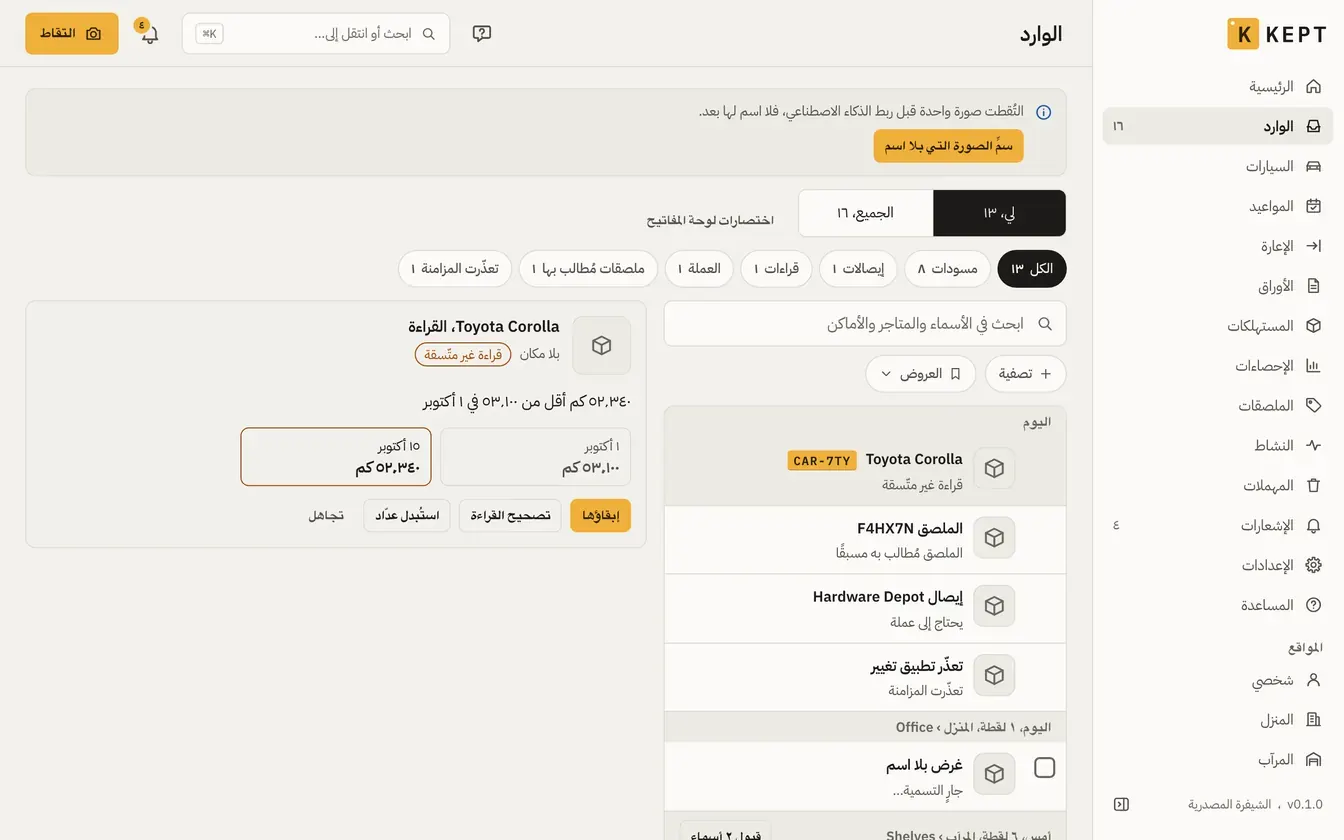Screen dimensions: 1344x840
Task: View النشاط activity log
Action: 1217,446
